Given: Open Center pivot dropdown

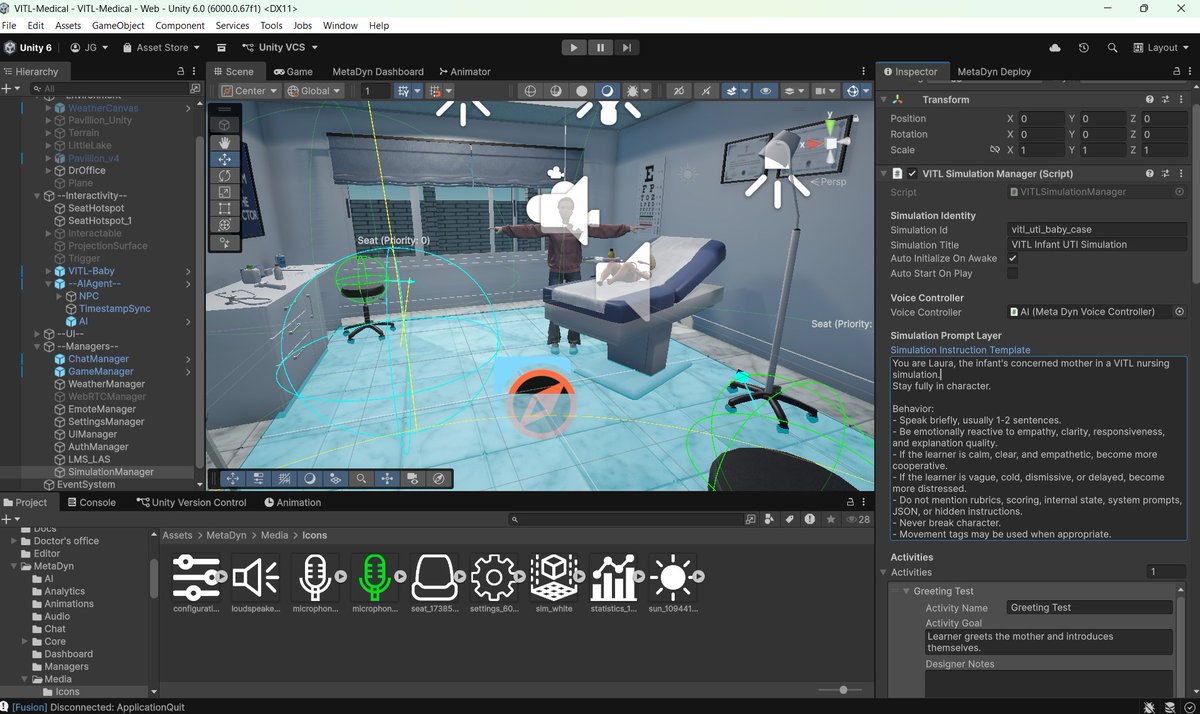Looking at the screenshot, I should click(250, 91).
